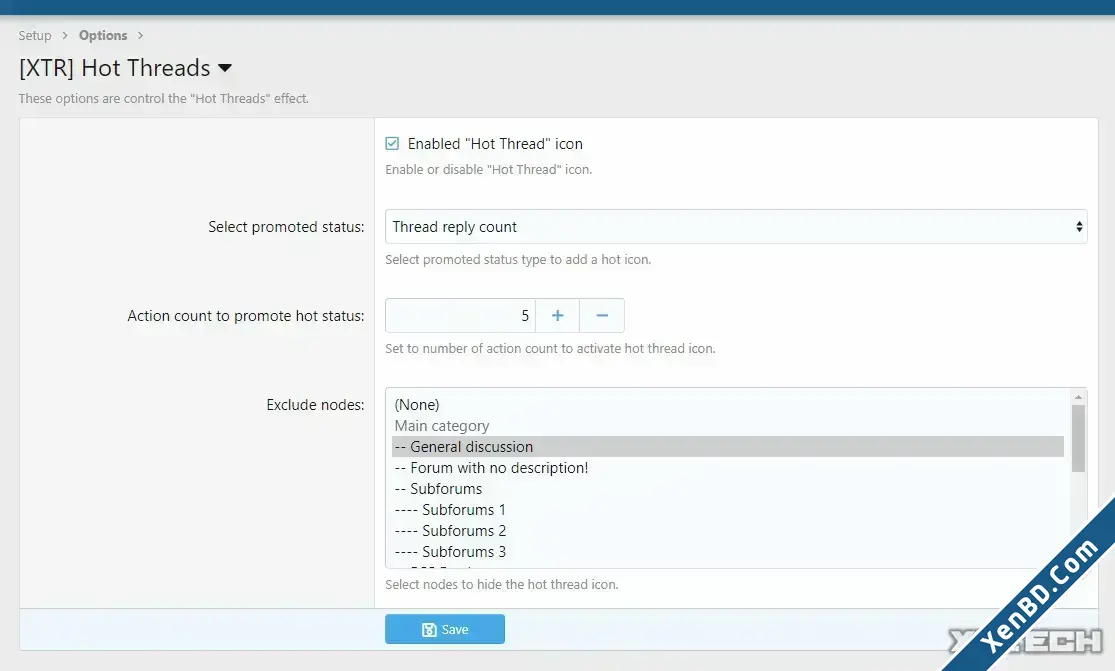Click the scrollbar up arrow in Exclude nodes
This screenshot has height=671, width=1115.
click(1078, 397)
